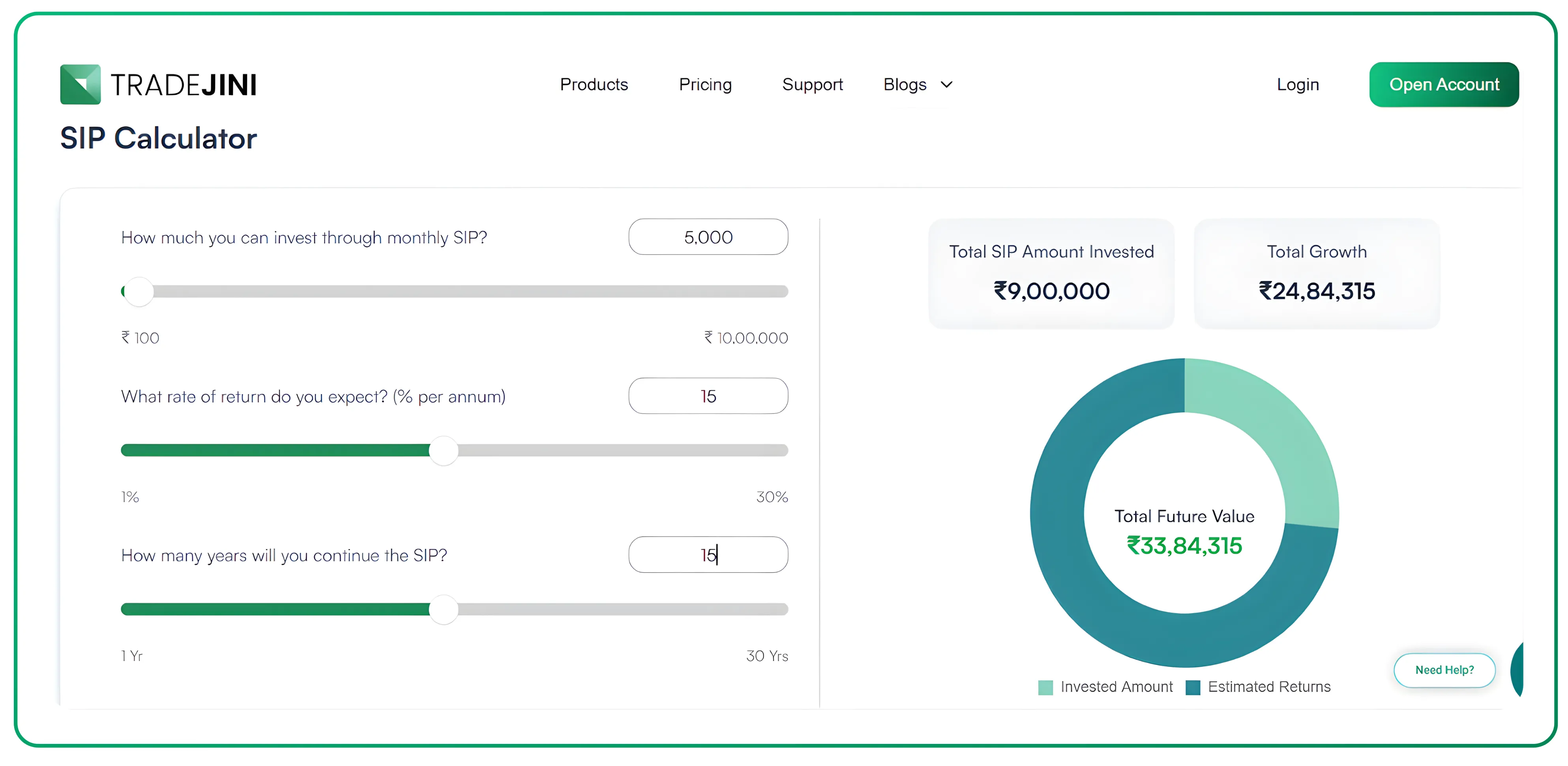Image resolution: width=1568 pixels, height=766 pixels.
Task: Click the Estimated Returns legend text
Action: [x=1269, y=687]
